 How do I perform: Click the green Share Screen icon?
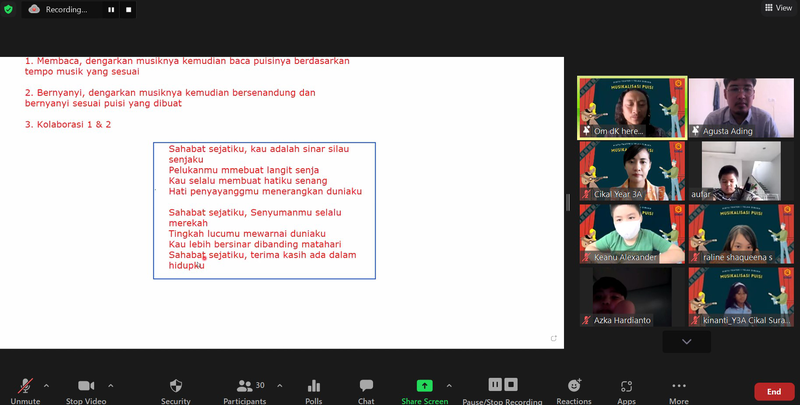point(424,386)
